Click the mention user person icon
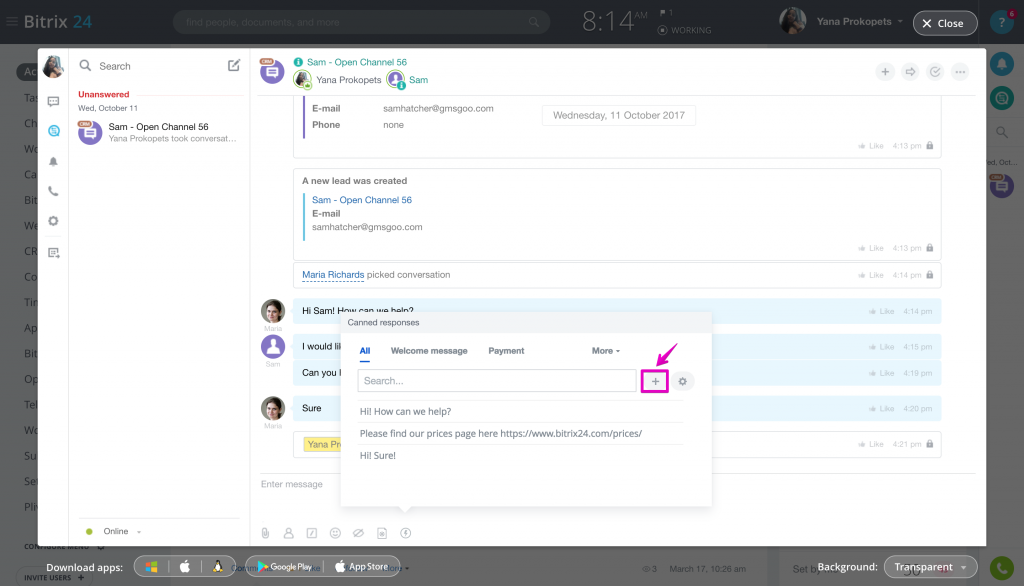 point(289,533)
